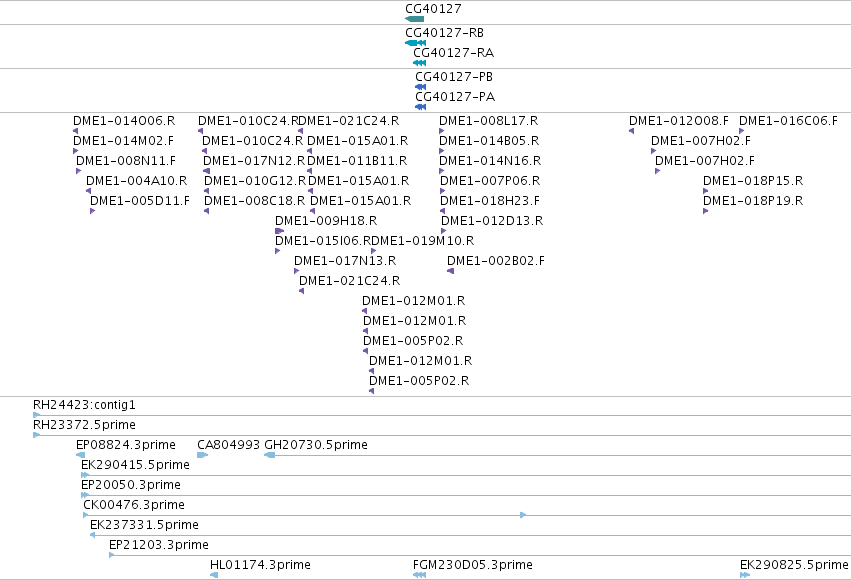Click the EP08824.3prime EST arrow glyph
Viewport: 851px width, 580px height.
(80, 455)
